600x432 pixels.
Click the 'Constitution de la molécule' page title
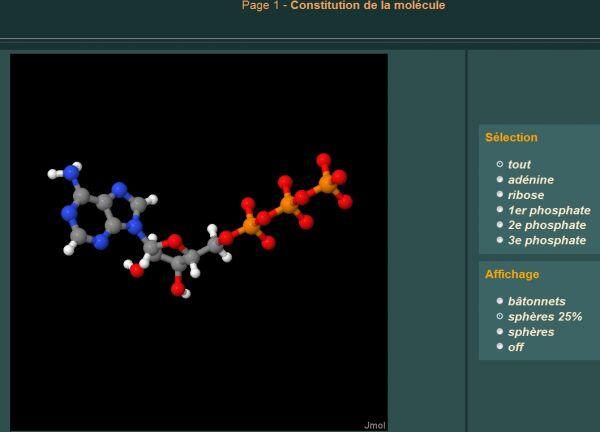tap(367, 6)
